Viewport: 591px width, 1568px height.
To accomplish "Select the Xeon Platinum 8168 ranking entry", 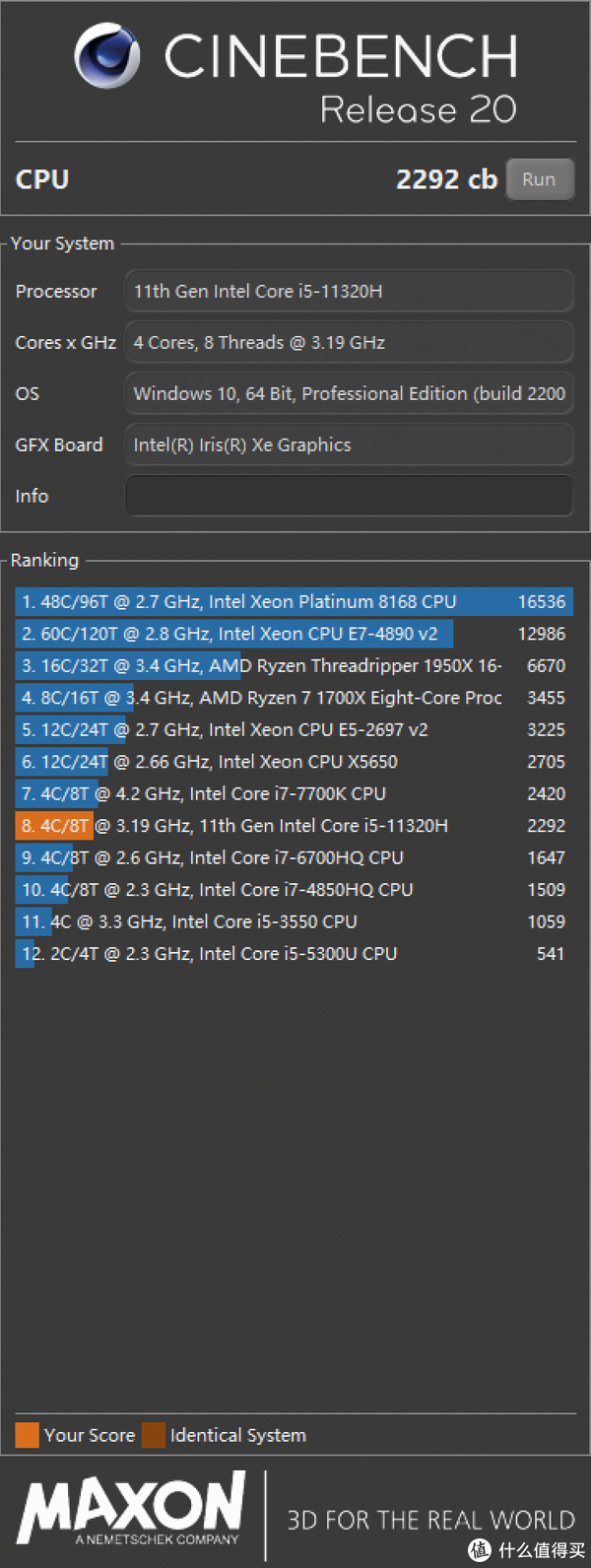I will click(x=294, y=602).
